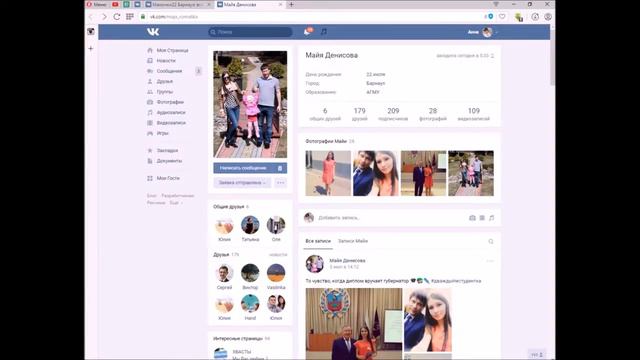Screen dimensions: 640x360
Task: Open the selfie couple photo thumbnail
Action: tap(376, 173)
